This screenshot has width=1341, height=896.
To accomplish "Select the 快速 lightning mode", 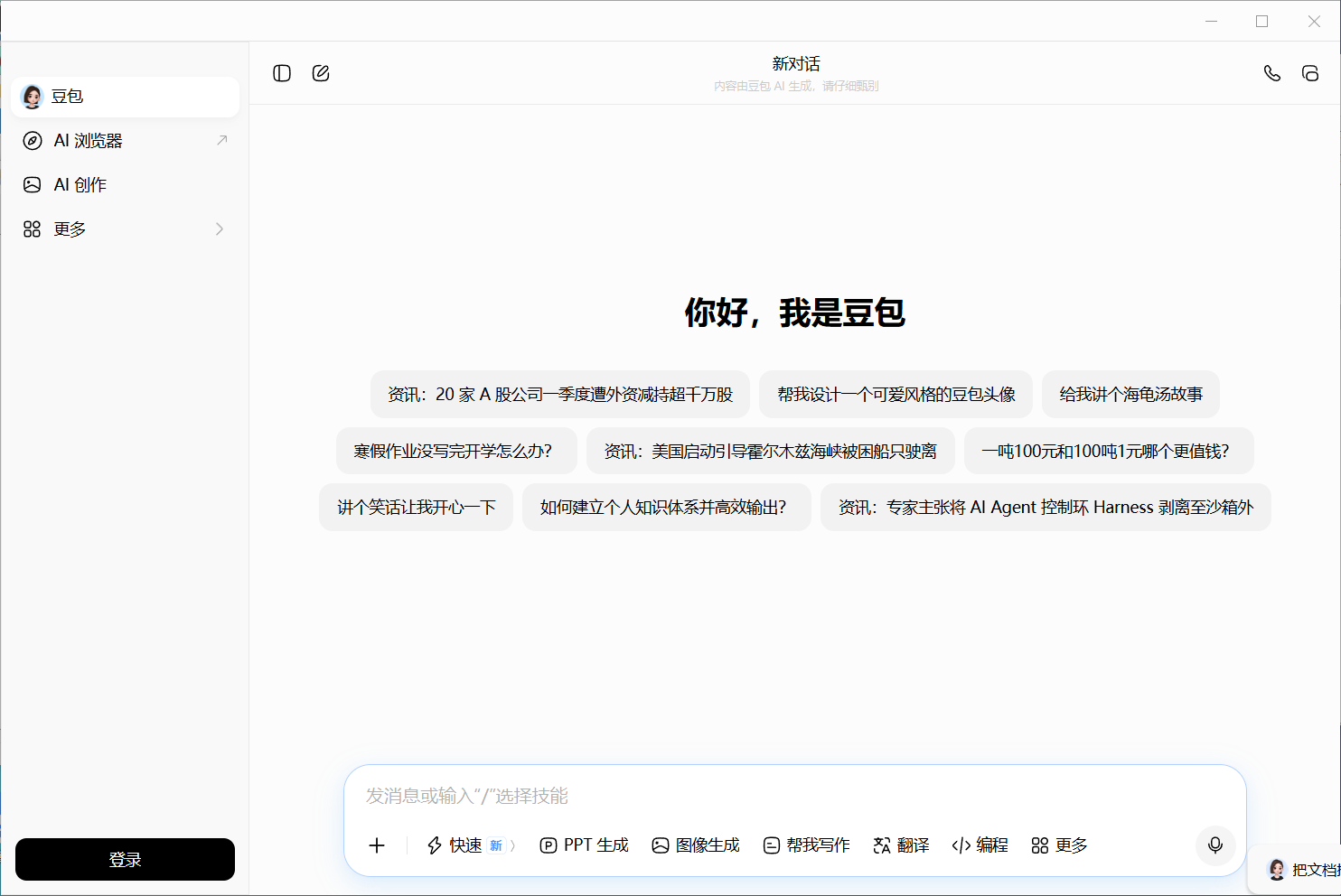I will [455, 845].
